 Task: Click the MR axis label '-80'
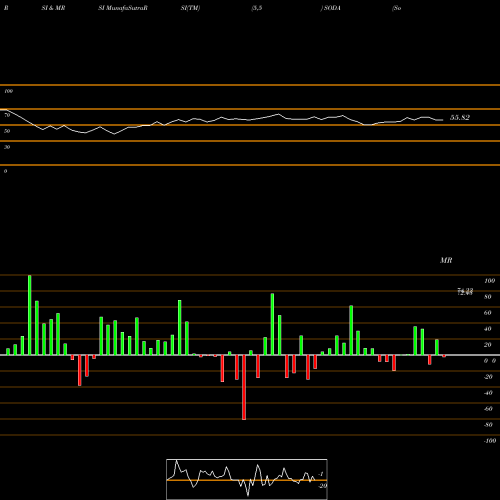[488, 425]
